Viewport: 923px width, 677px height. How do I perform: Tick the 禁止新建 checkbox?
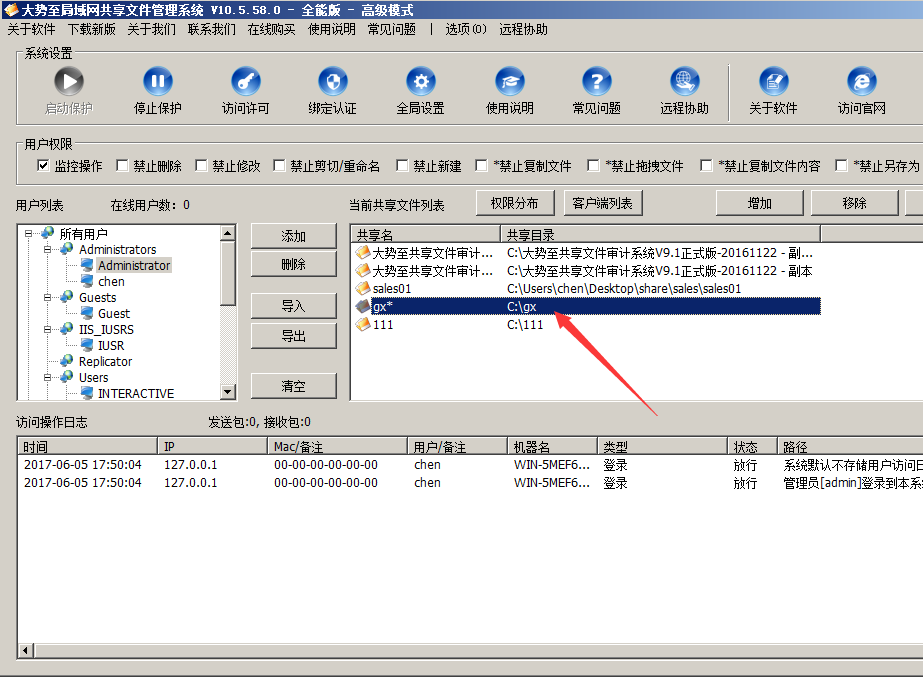coord(403,166)
